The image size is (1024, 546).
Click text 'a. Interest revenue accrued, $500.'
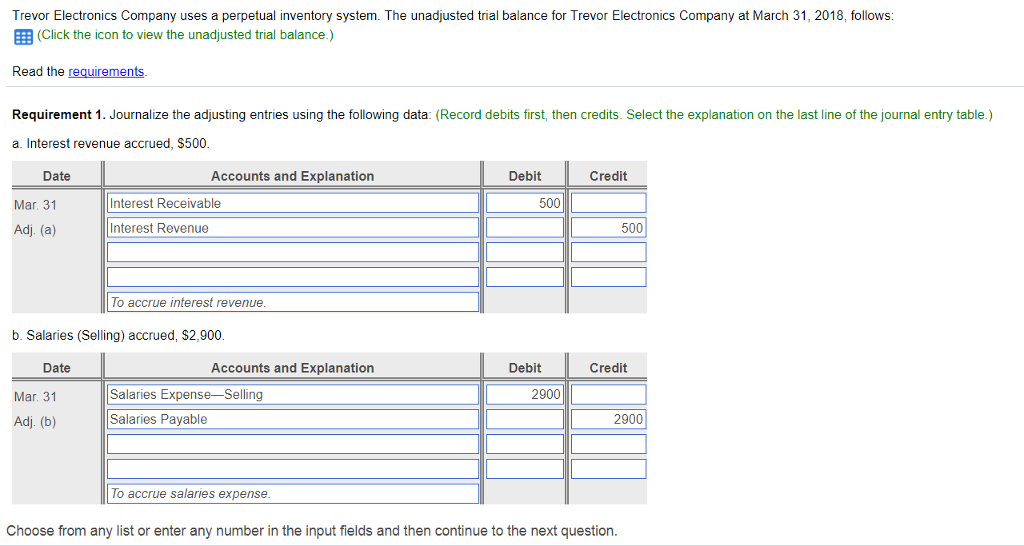point(111,144)
